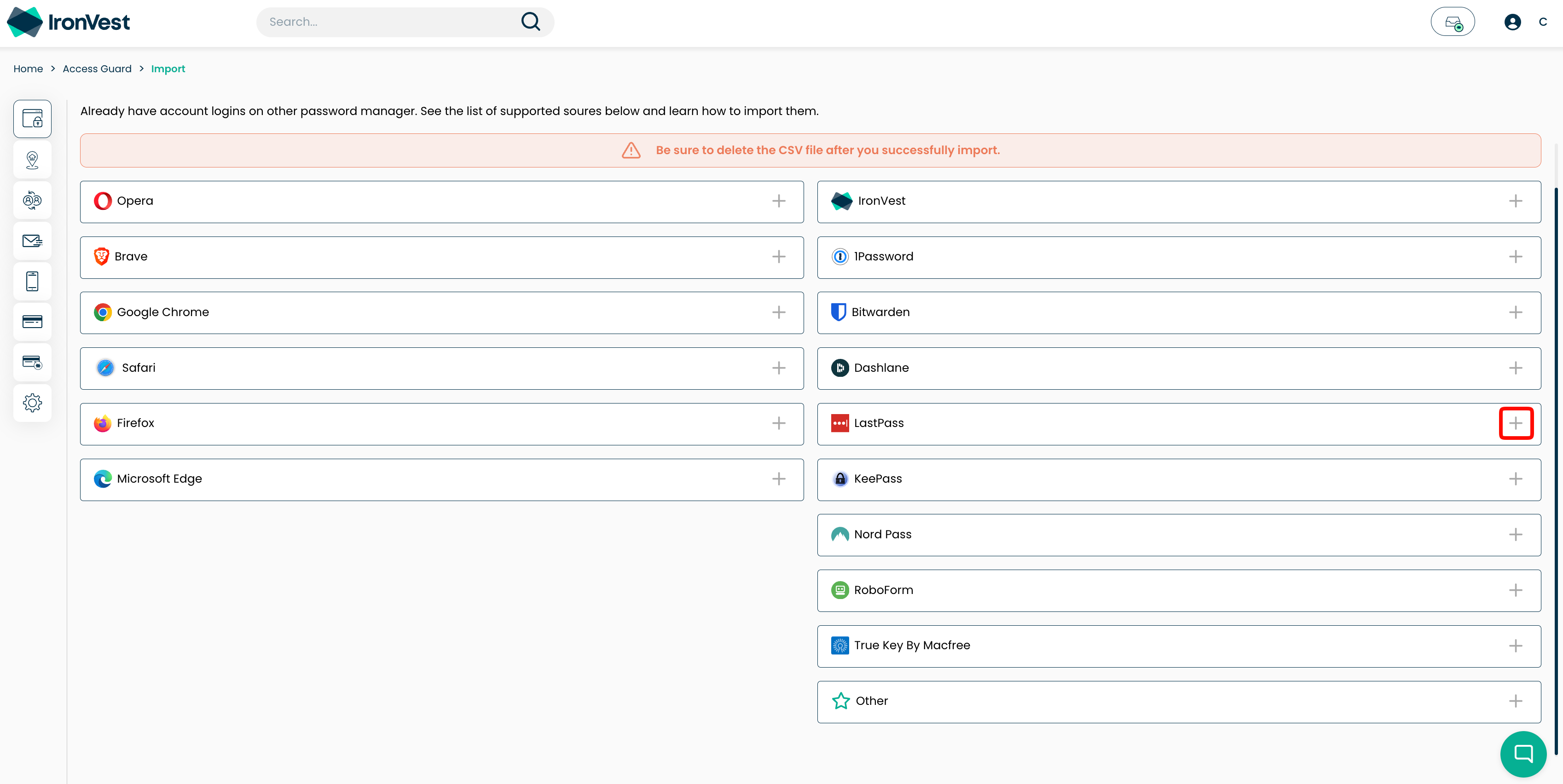Open Access Guard from the breadcrumb

97,69
